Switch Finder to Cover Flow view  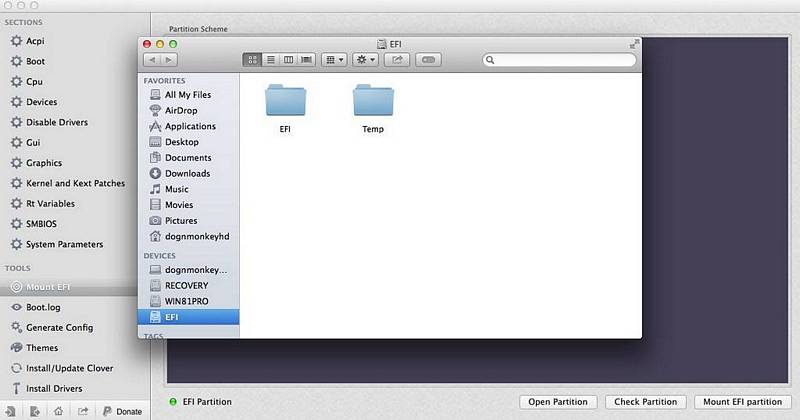click(307, 60)
